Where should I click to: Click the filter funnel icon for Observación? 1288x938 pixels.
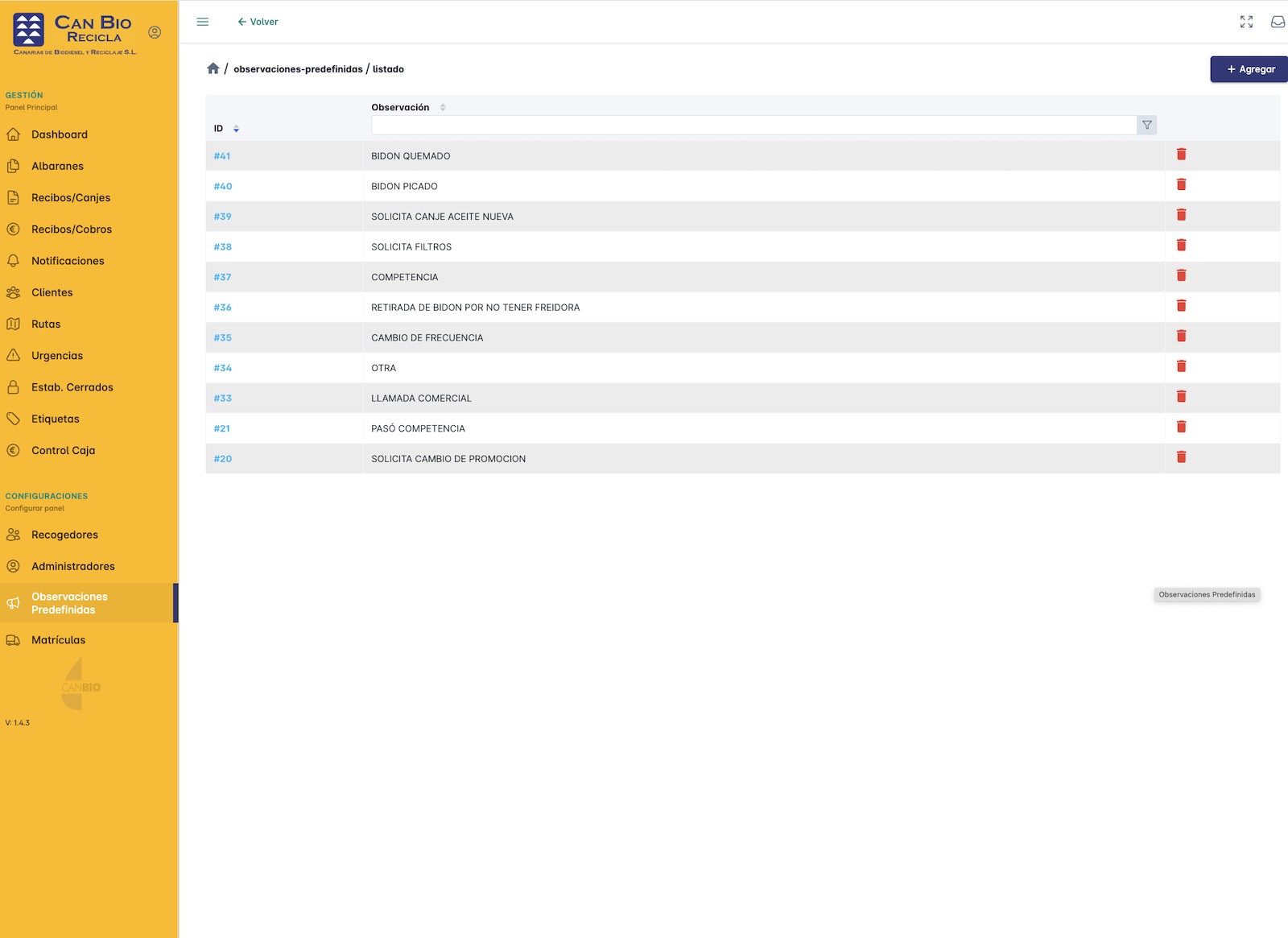point(1146,125)
